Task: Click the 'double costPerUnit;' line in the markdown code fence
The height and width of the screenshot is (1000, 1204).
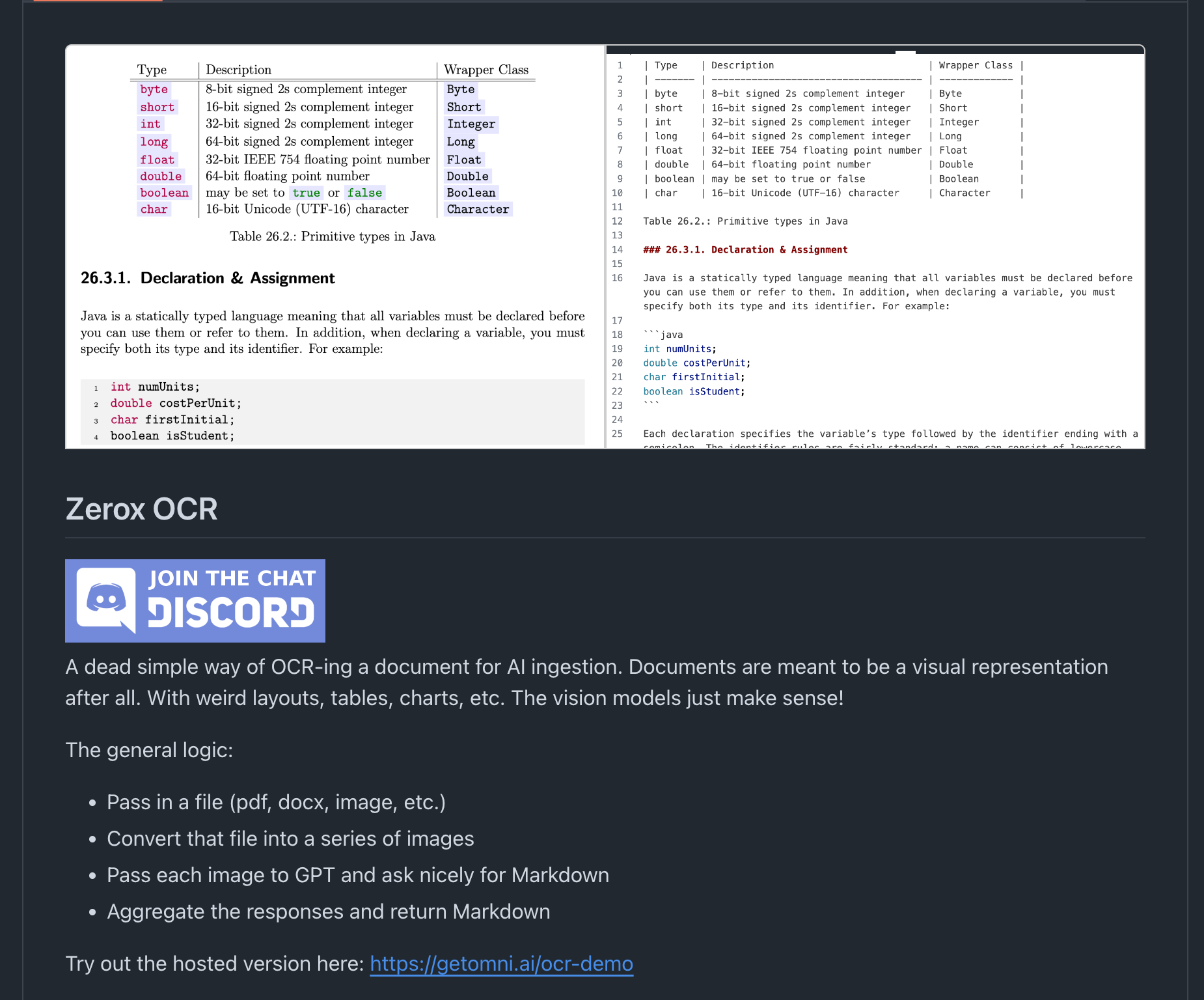Action: point(696,363)
